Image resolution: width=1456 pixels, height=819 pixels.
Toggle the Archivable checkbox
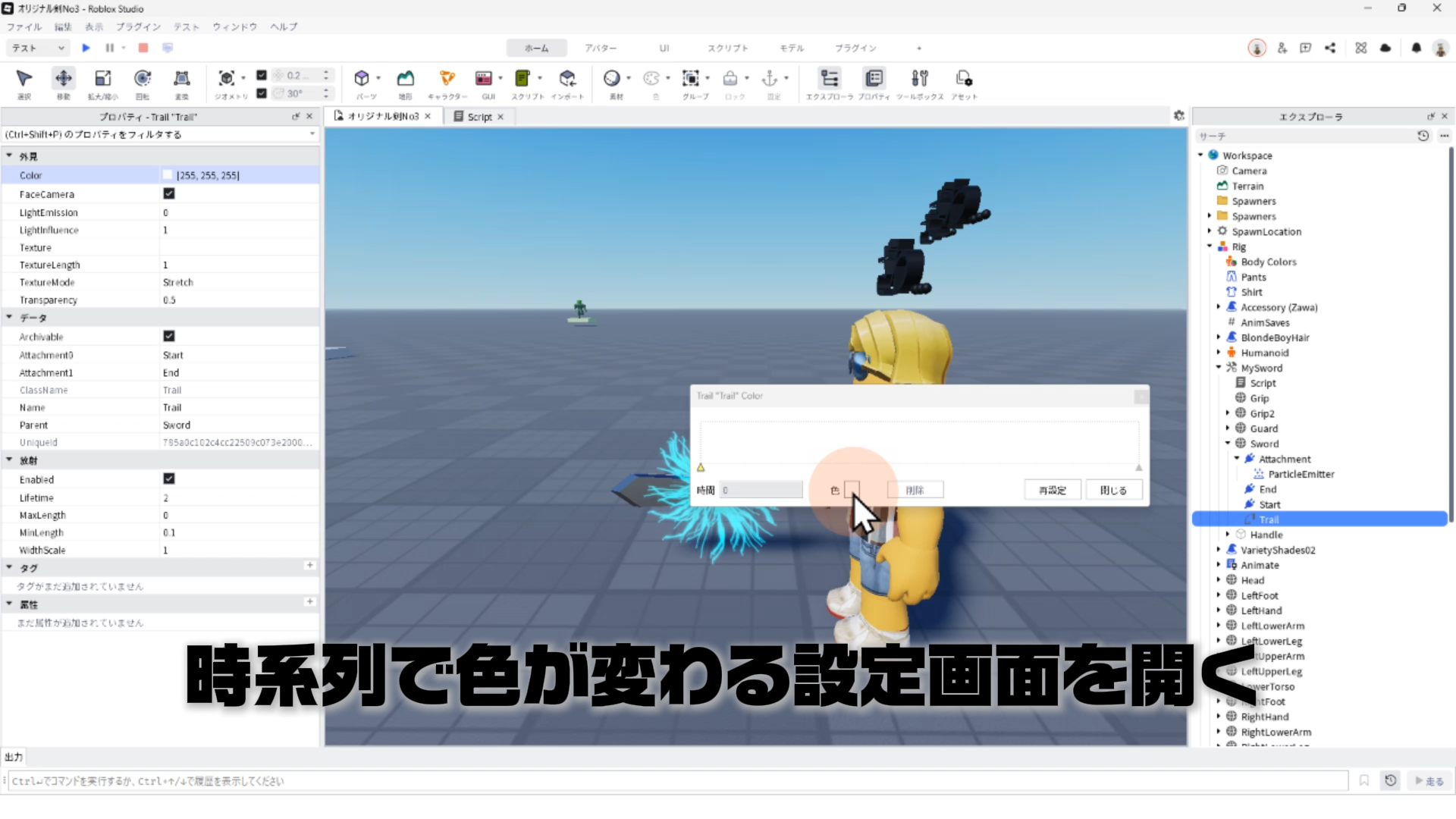pos(169,336)
